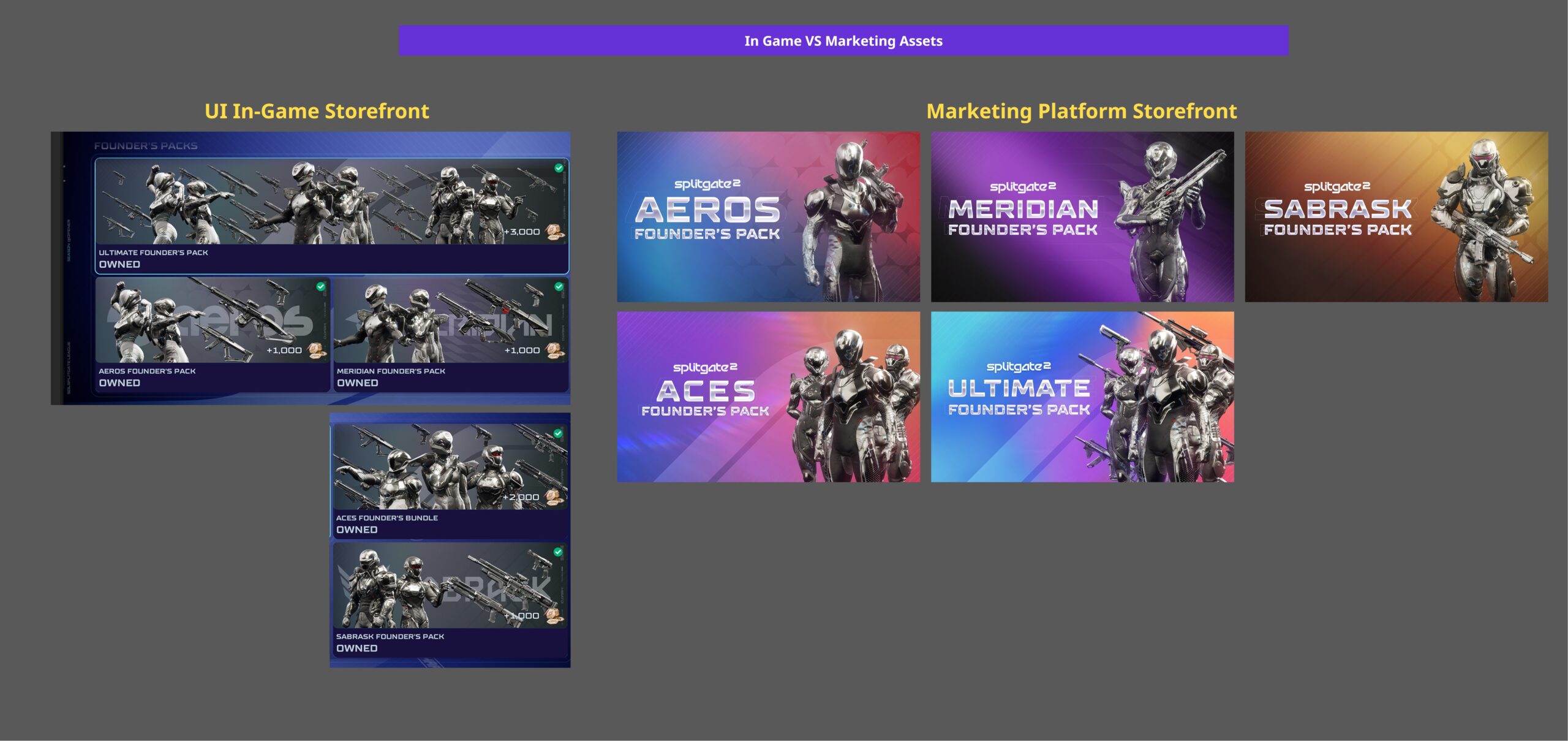Select the Sabrask Founder's Pack marketing banner
The width and height of the screenshot is (1568, 741).
point(1396,216)
